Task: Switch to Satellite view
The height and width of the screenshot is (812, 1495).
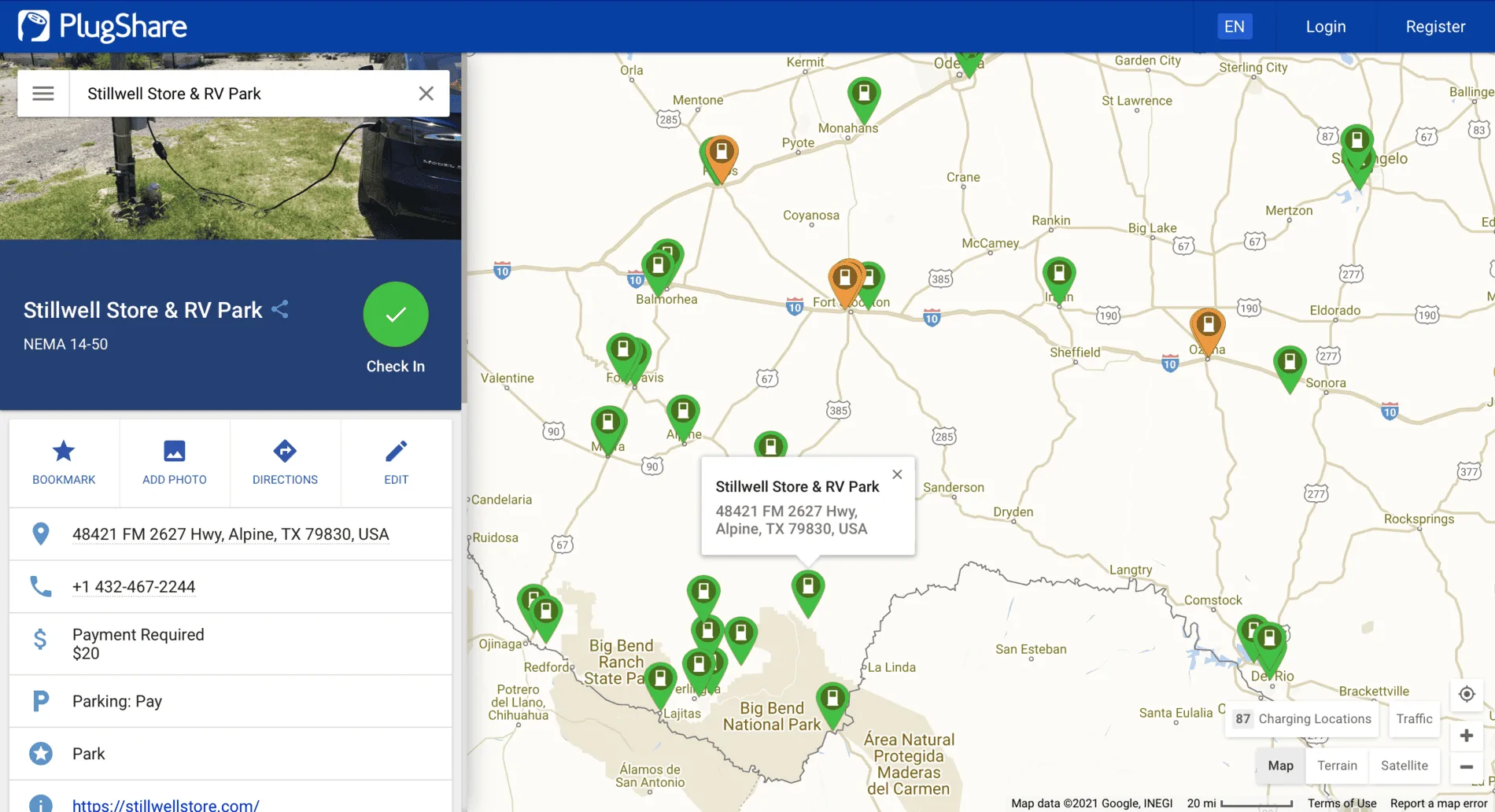Action: 1404,766
